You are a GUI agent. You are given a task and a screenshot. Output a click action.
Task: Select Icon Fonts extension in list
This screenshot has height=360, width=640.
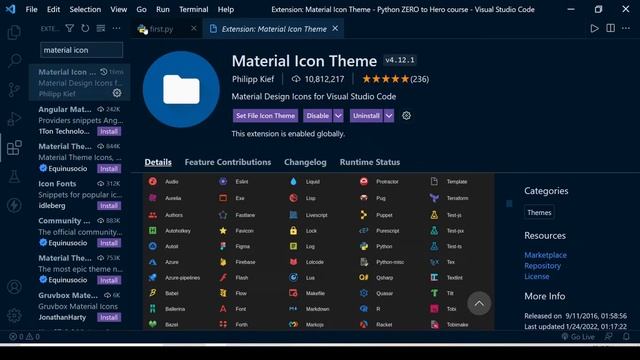pos(80,194)
